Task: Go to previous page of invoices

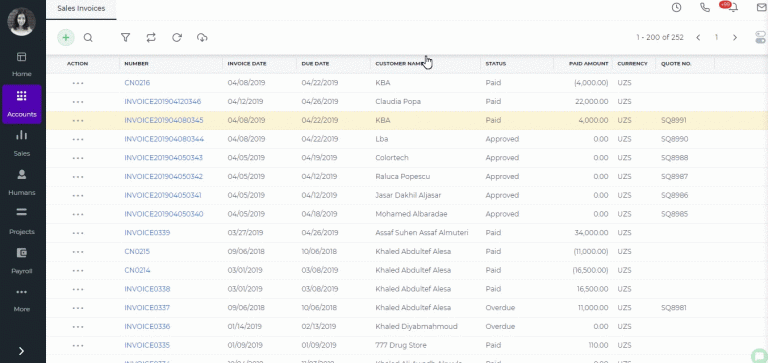Action: (x=698, y=37)
